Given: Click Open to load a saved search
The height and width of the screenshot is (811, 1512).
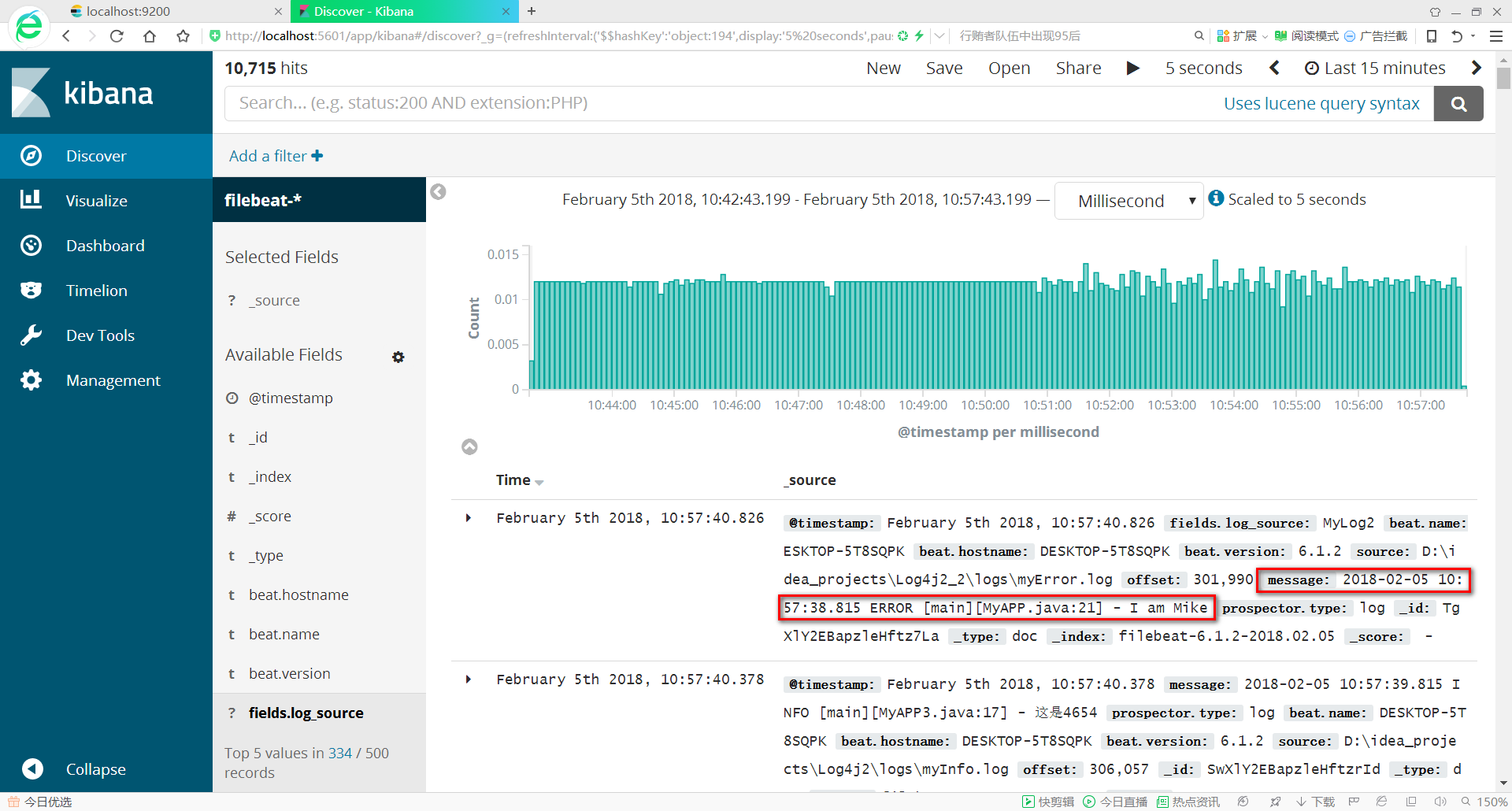Looking at the screenshot, I should coord(1009,69).
